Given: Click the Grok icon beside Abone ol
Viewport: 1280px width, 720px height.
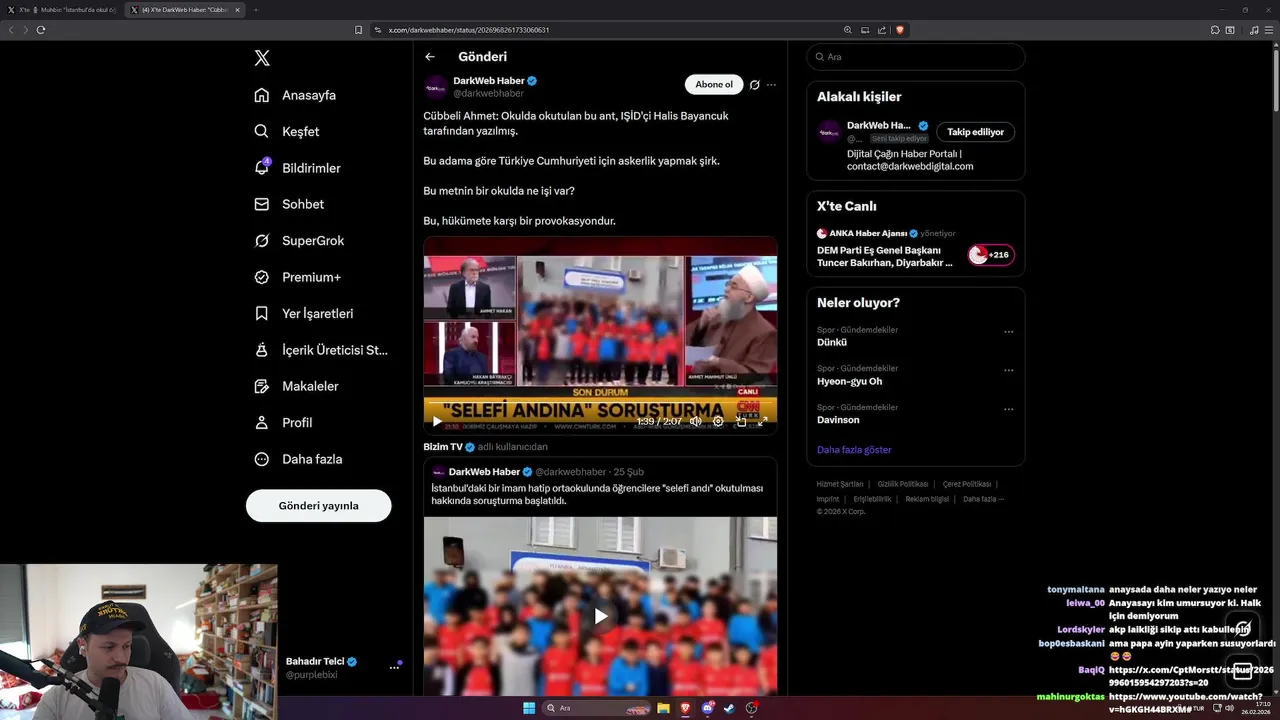Looking at the screenshot, I should tap(755, 85).
